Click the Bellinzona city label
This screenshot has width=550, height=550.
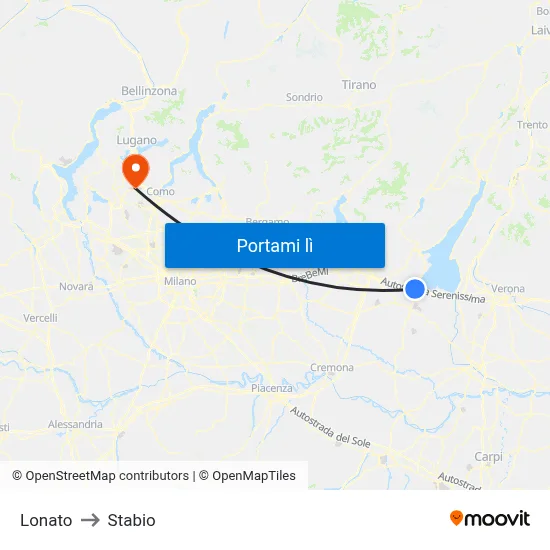pos(149,91)
